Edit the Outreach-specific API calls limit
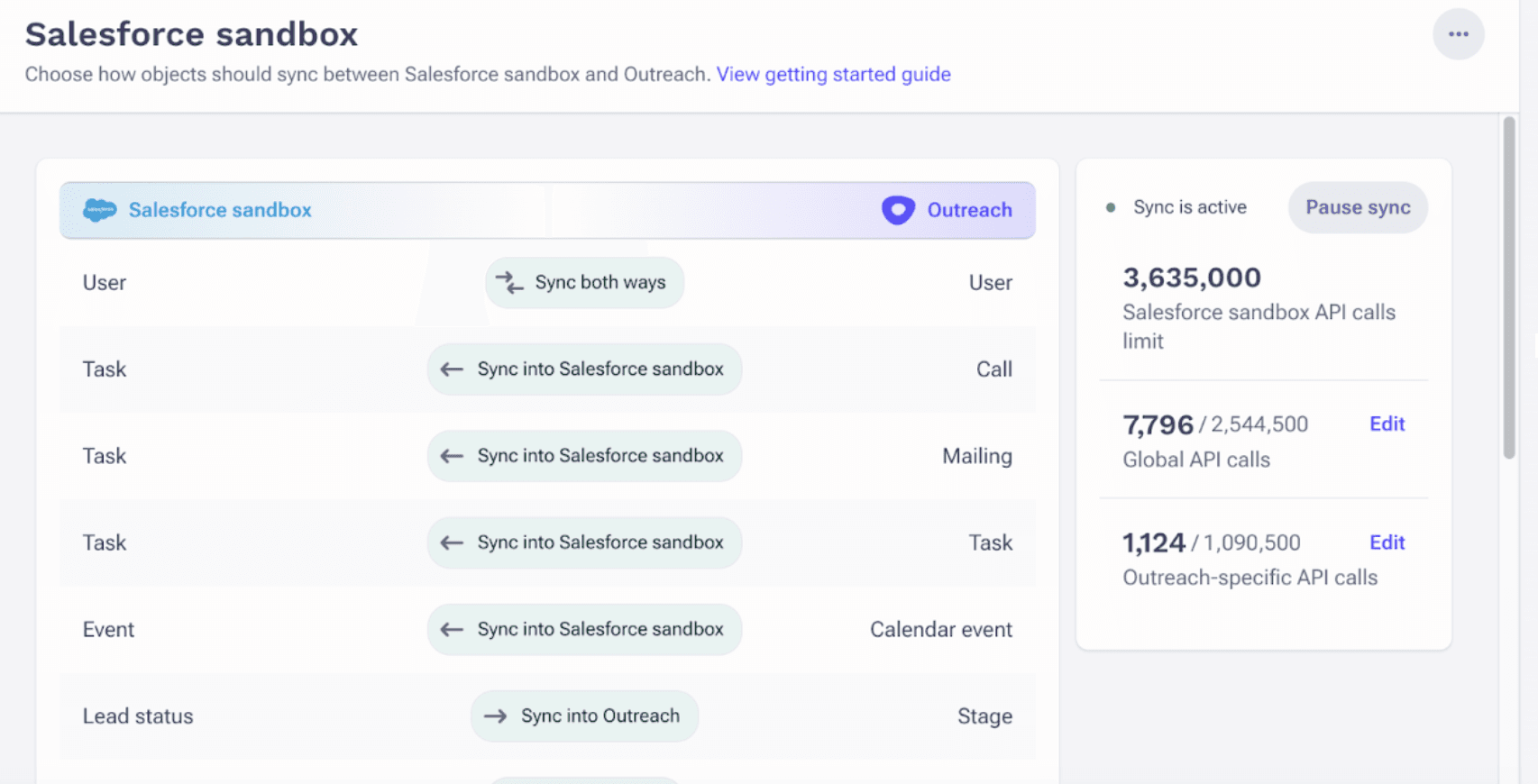Viewport: 1538px width, 784px height. click(1387, 542)
